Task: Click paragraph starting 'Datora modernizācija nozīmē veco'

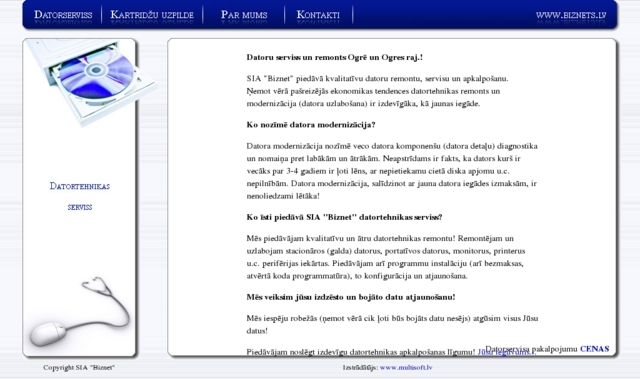Action: tap(392, 171)
